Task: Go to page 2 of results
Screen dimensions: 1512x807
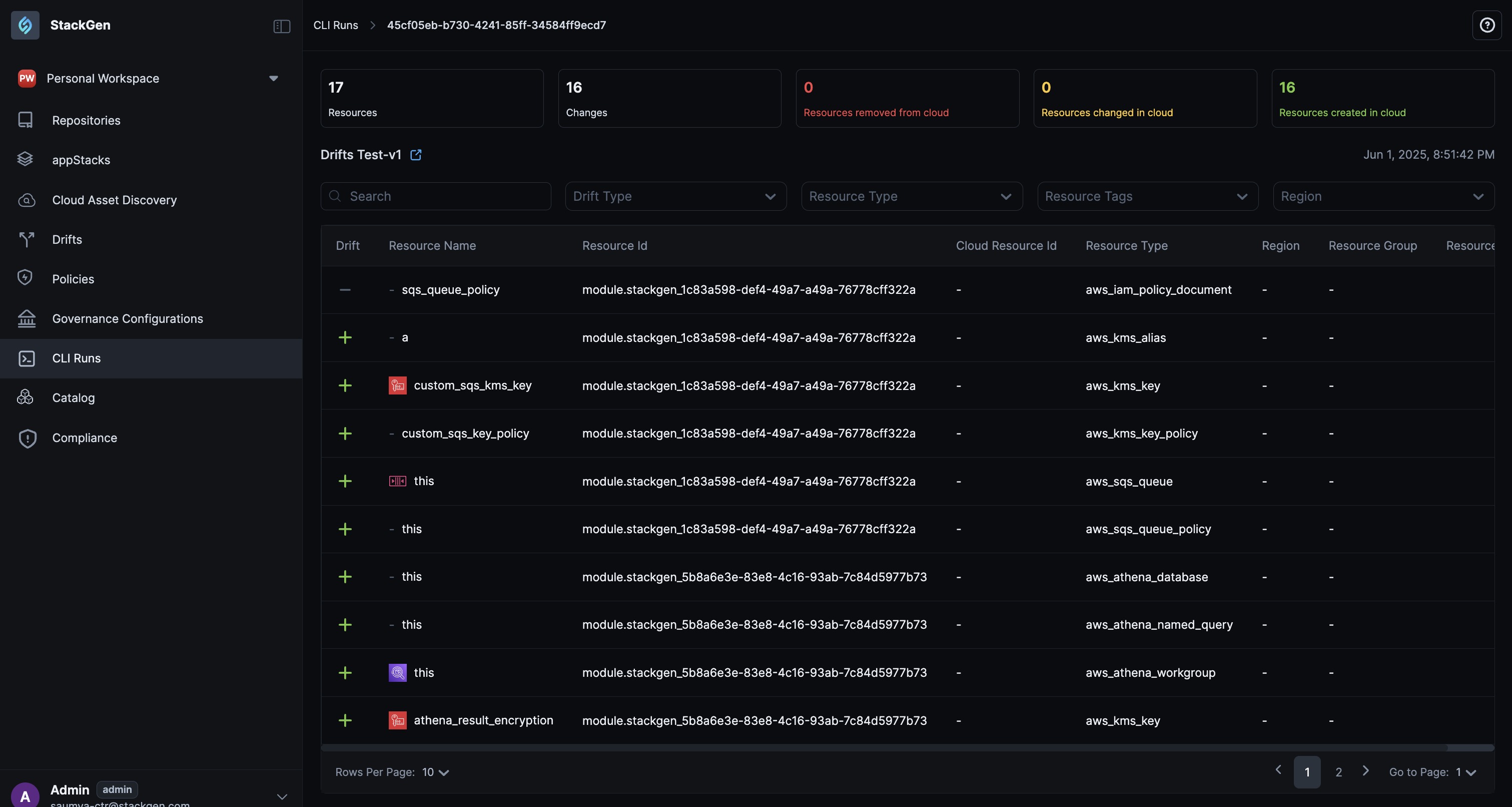Action: point(1338,772)
